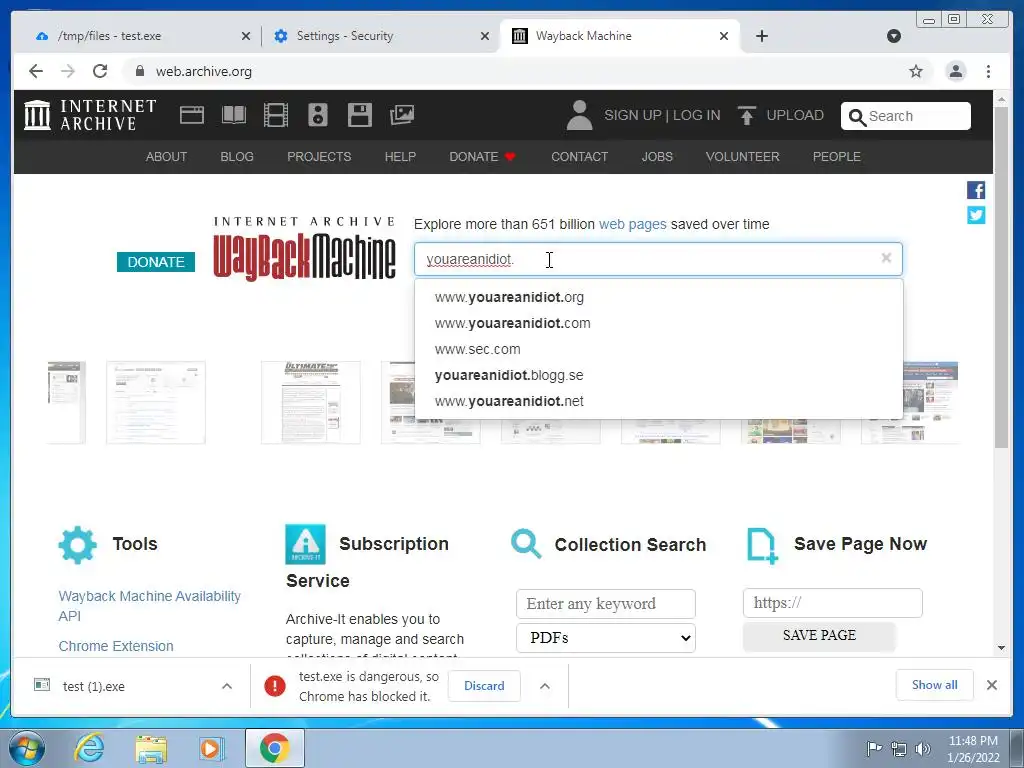Open the Windows Start button
Screen dimensions: 1024x768
point(26,748)
